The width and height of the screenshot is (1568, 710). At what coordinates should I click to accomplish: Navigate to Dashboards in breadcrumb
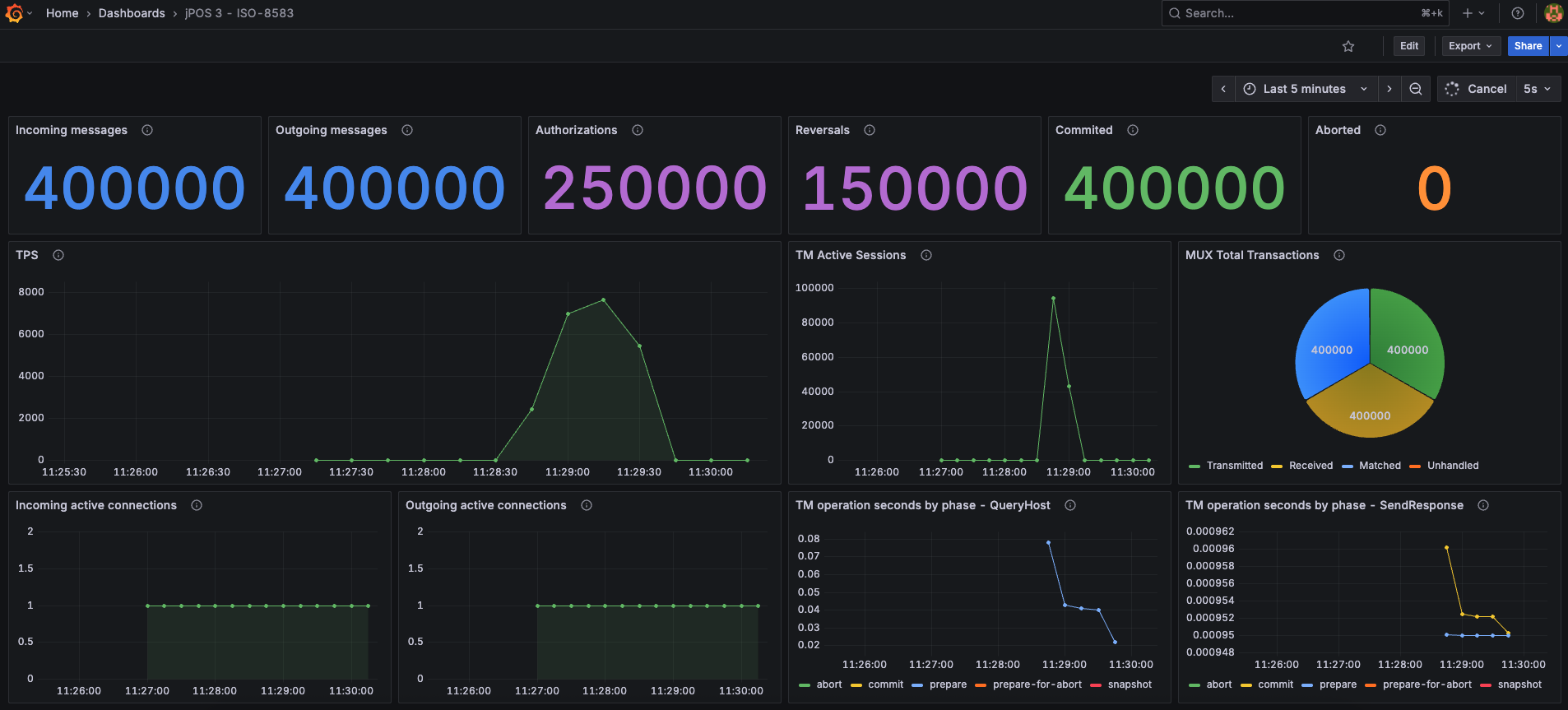point(132,13)
